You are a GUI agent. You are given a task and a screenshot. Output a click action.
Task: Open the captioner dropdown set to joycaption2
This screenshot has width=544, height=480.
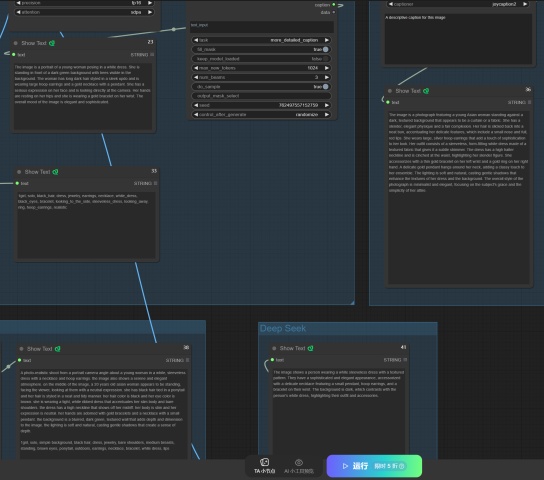click(x=458, y=4)
